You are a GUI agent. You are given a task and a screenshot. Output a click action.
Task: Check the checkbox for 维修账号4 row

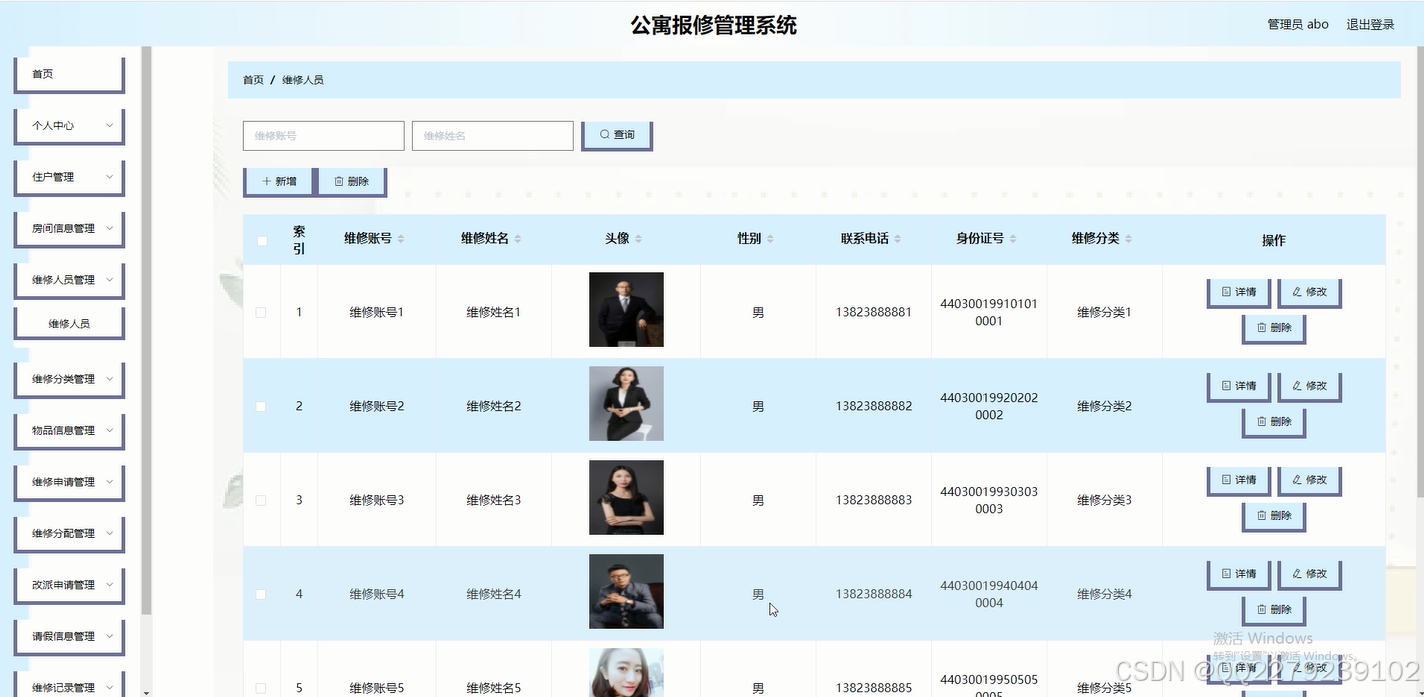click(261, 593)
